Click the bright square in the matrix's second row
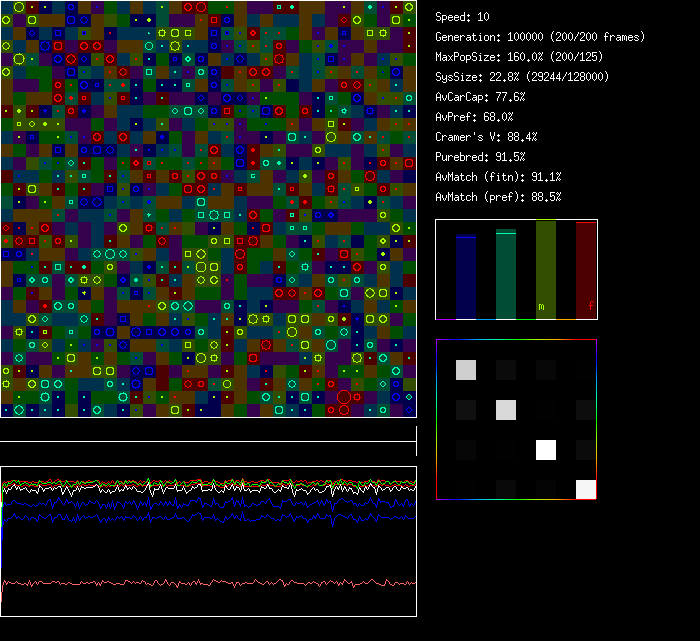This screenshot has width=700, height=641. tap(506, 410)
